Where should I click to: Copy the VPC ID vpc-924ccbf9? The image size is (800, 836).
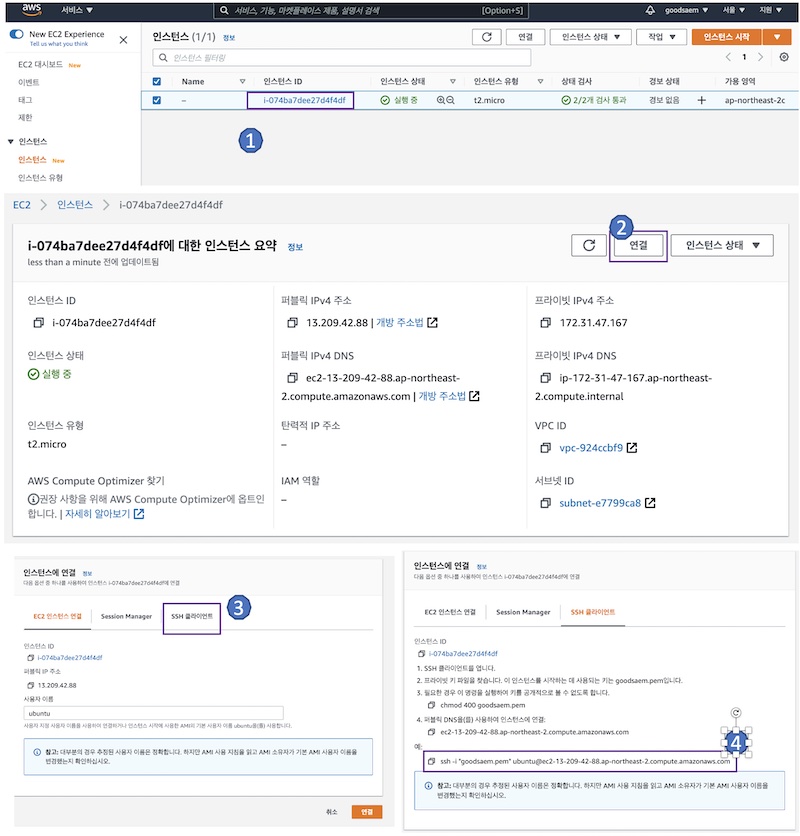(545, 448)
